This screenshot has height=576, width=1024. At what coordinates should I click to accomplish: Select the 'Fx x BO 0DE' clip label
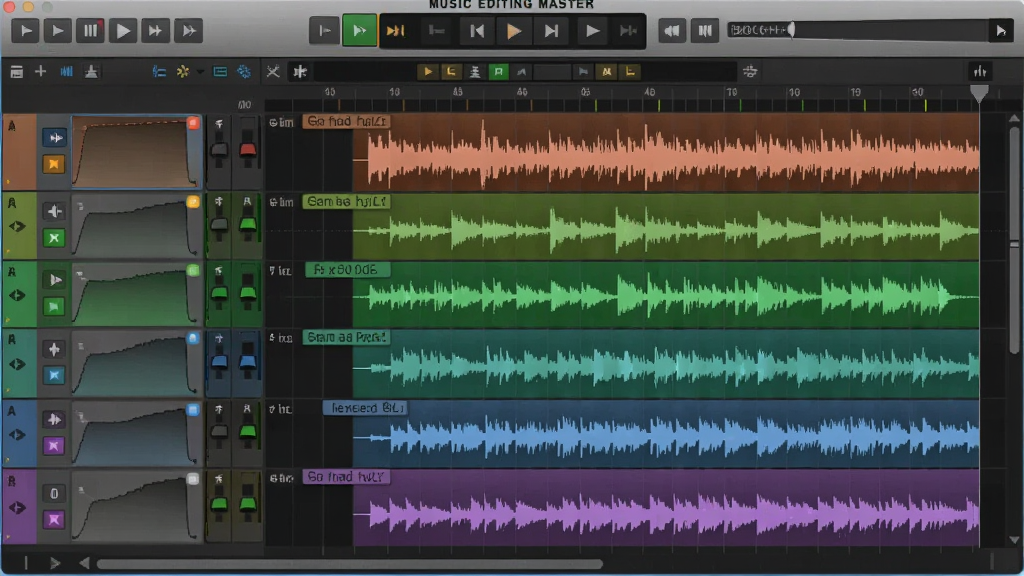(347, 270)
